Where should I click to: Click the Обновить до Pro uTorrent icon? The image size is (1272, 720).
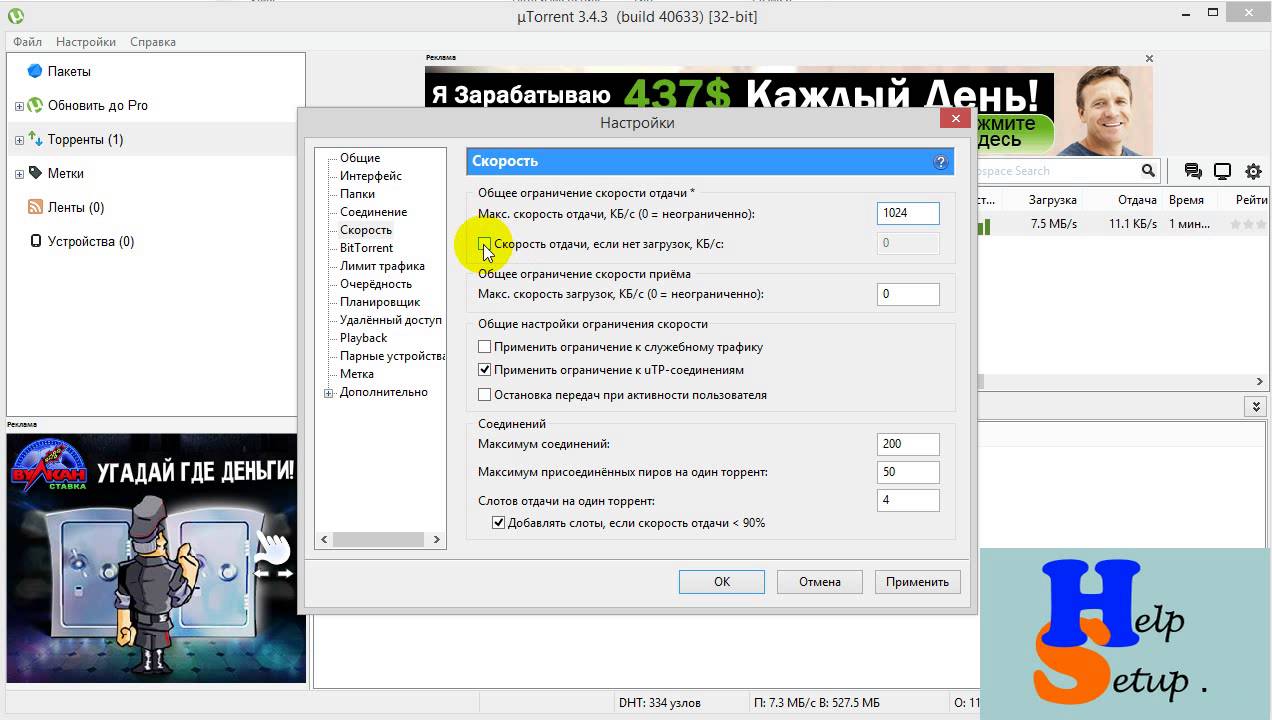pyautogui.click(x=35, y=105)
